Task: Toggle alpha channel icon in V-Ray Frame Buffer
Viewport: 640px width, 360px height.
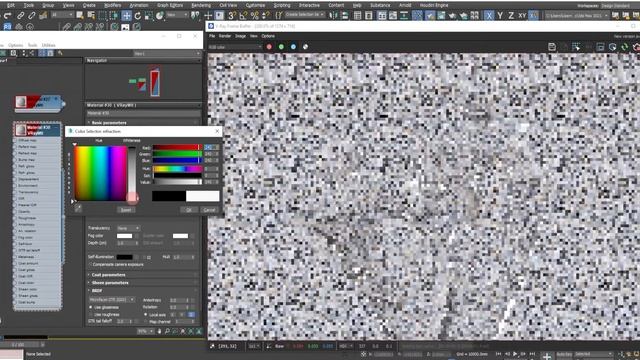Action: tap(305, 47)
